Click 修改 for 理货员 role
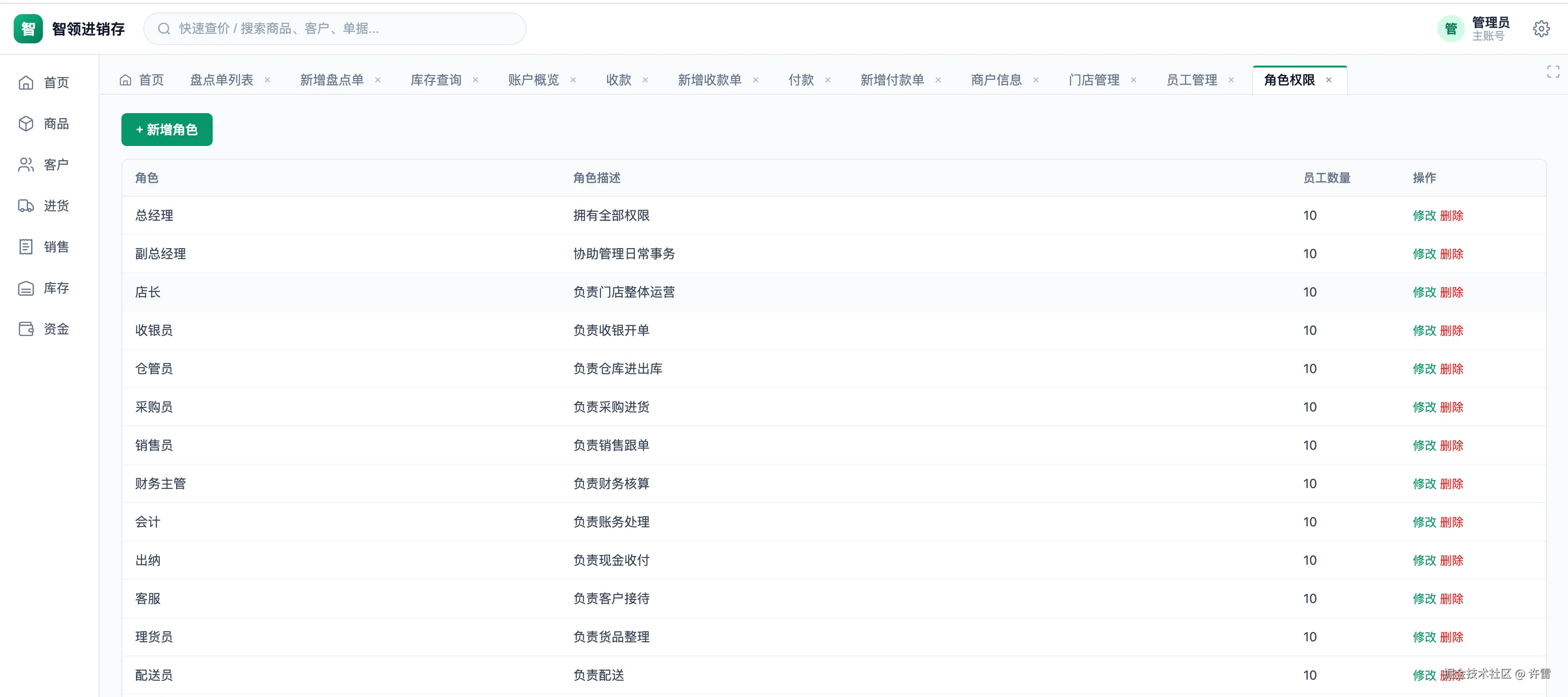 (x=1424, y=637)
